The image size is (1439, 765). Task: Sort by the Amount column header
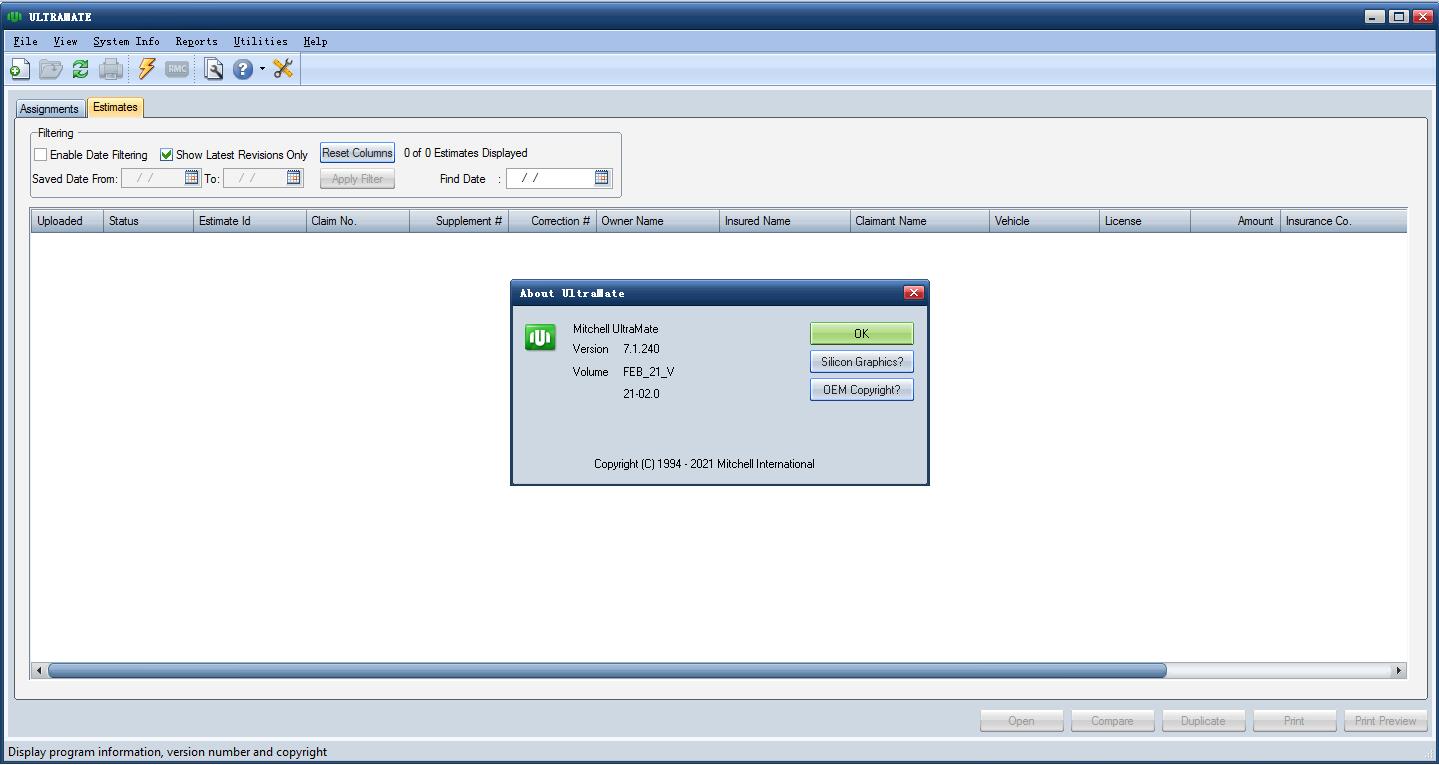pyautogui.click(x=1235, y=221)
